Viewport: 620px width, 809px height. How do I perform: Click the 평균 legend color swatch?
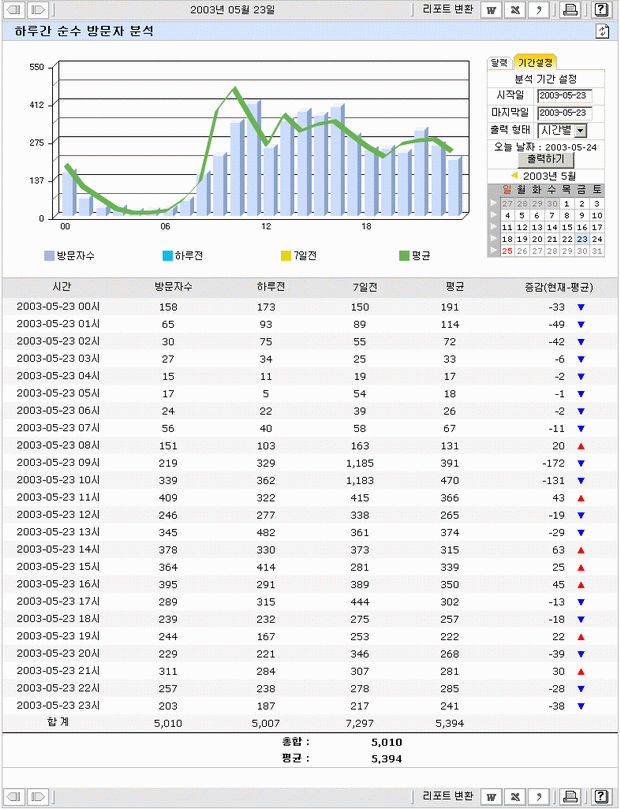point(404,256)
